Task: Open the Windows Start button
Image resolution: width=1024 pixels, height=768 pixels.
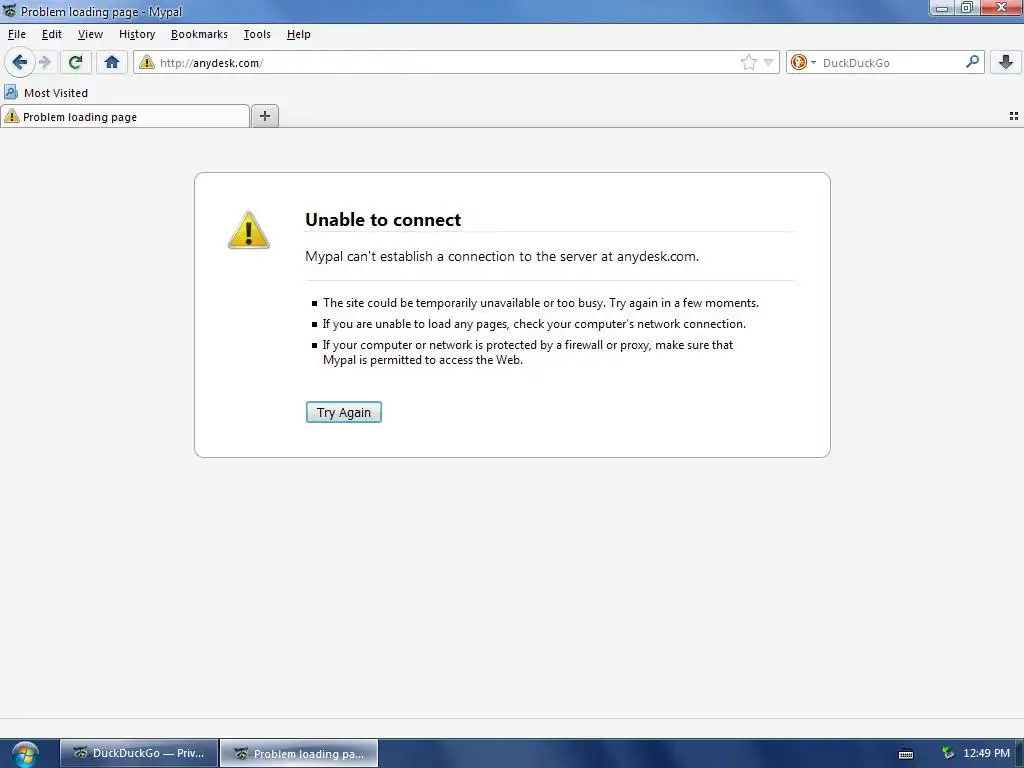Action: pyautogui.click(x=25, y=754)
